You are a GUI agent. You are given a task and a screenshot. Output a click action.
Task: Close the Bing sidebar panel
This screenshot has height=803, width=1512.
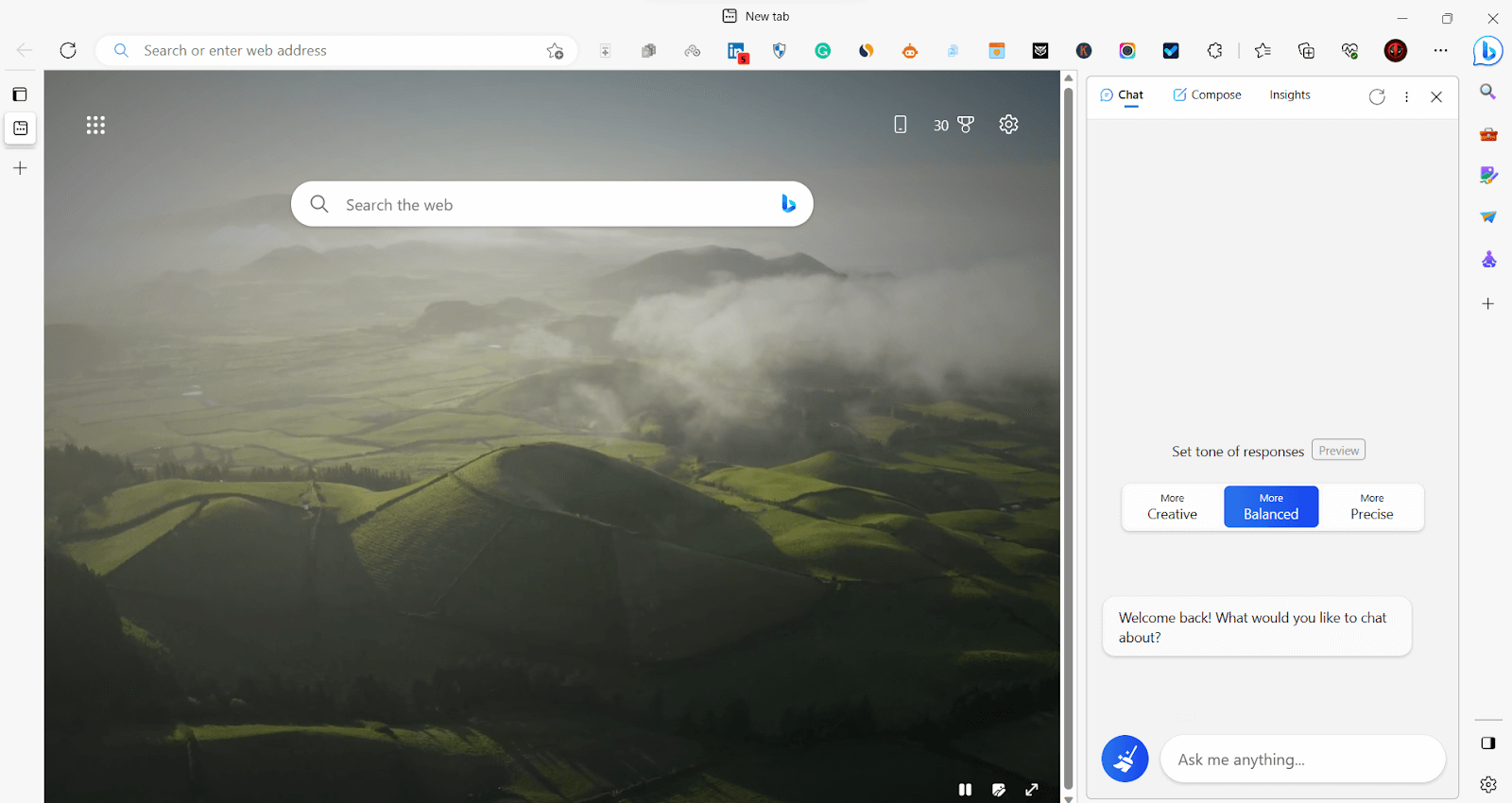1436,96
